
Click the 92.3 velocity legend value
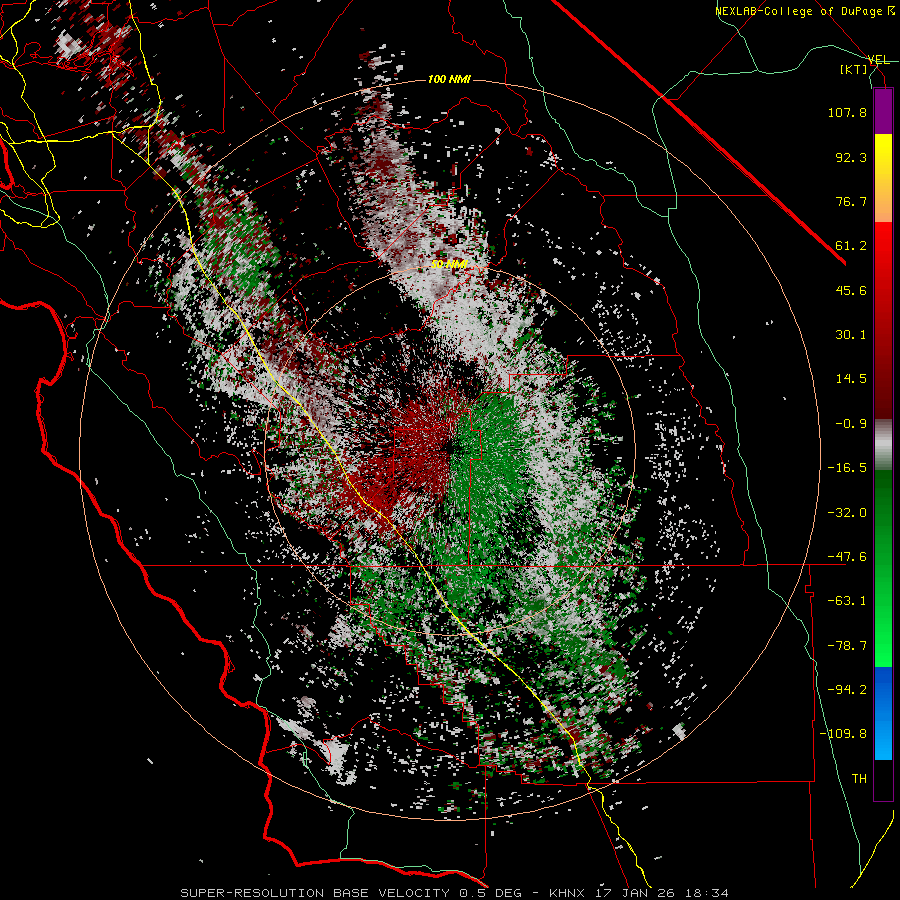pyautogui.click(x=851, y=157)
